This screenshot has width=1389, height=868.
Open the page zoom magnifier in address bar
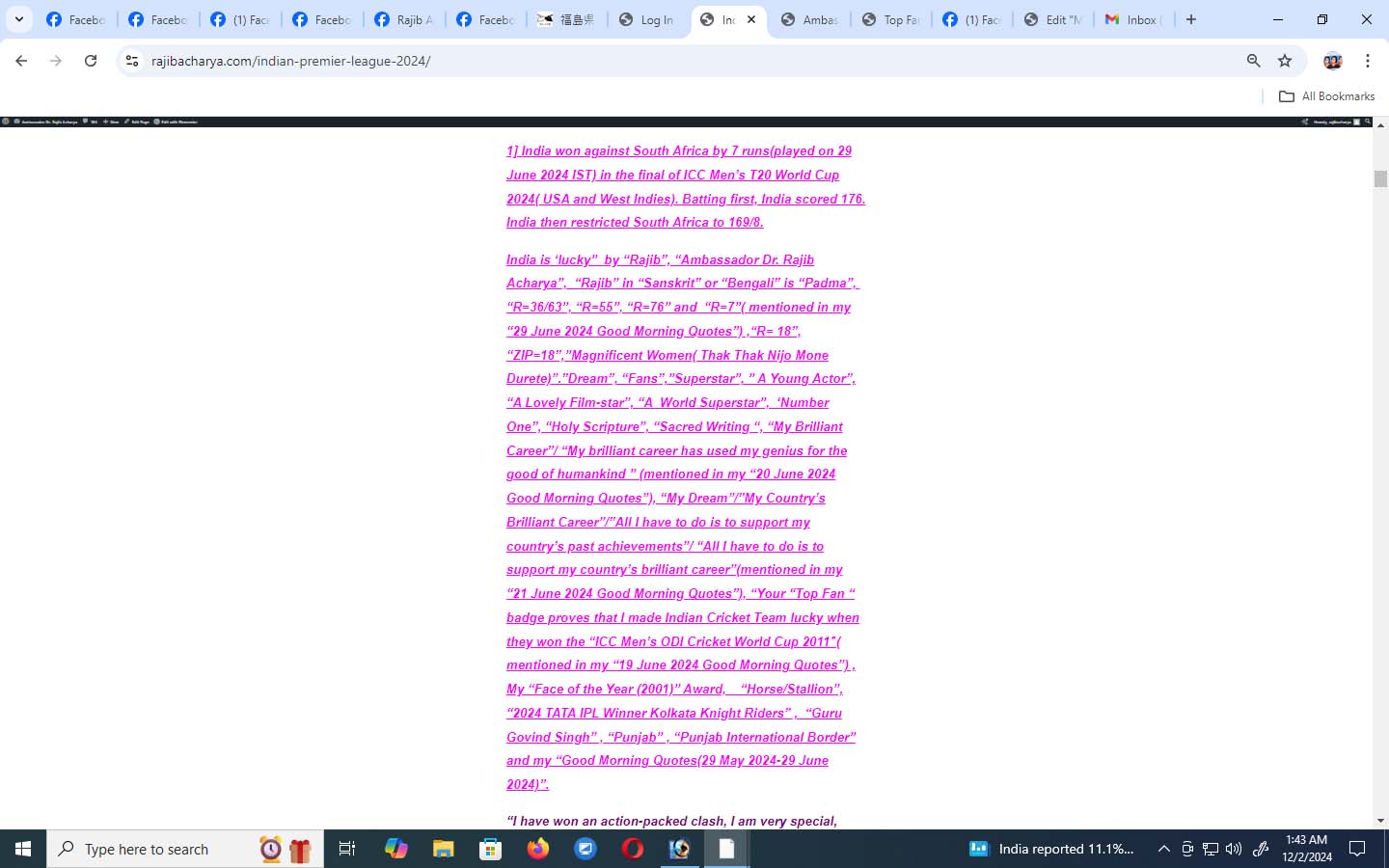coord(1253,61)
